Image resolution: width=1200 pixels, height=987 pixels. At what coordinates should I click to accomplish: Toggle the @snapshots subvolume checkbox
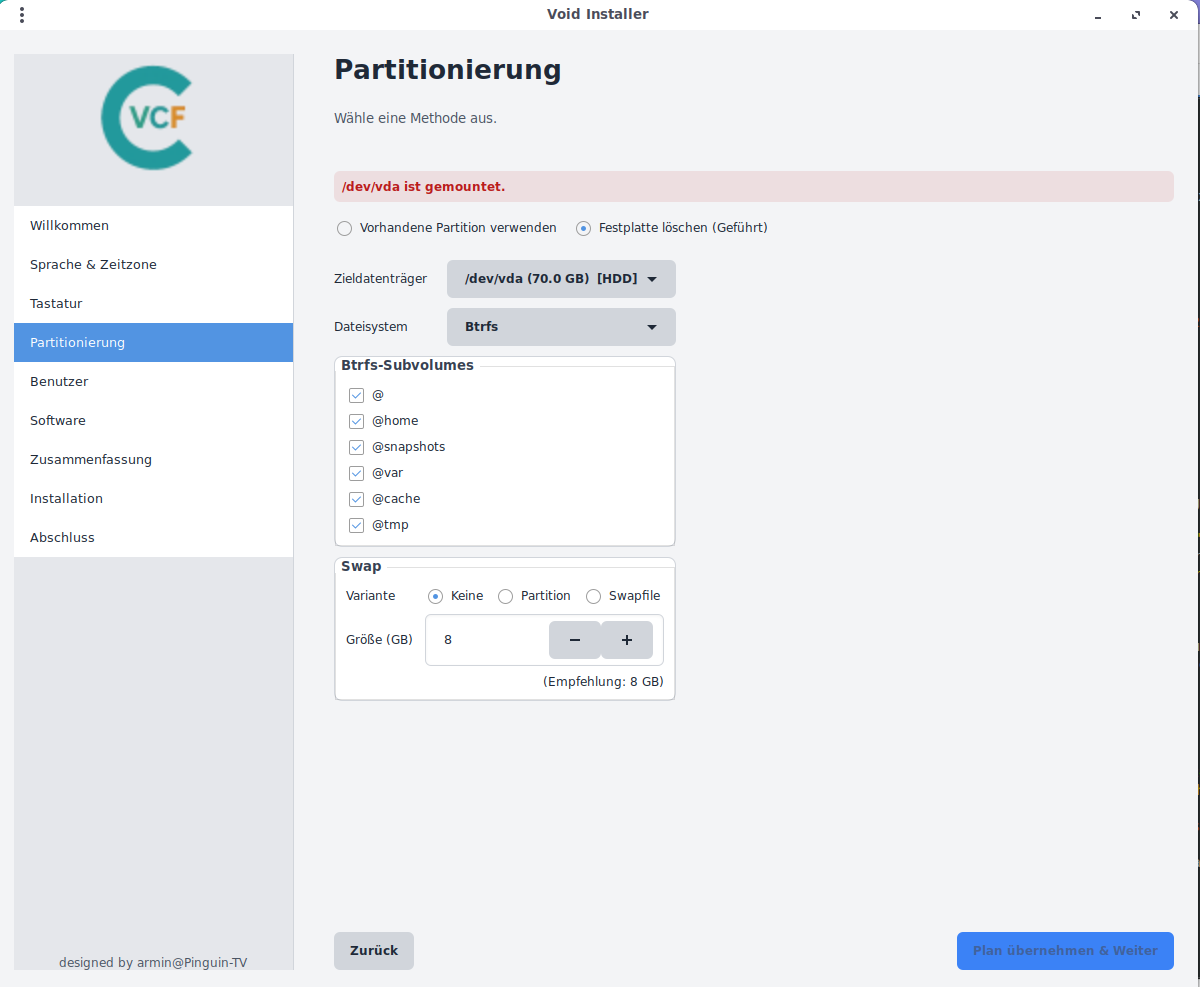[x=356, y=447]
